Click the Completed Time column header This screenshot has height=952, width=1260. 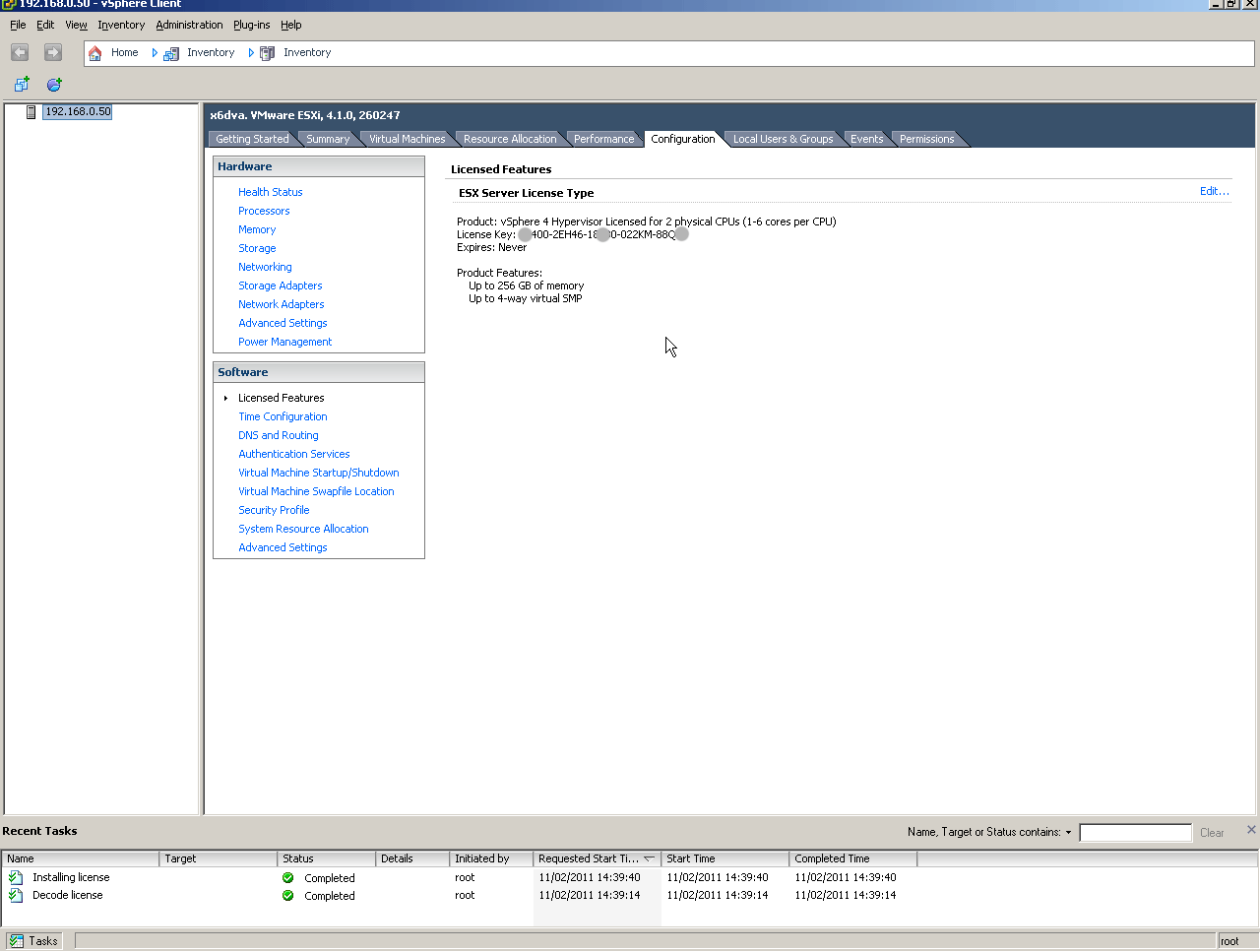tap(852, 858)
